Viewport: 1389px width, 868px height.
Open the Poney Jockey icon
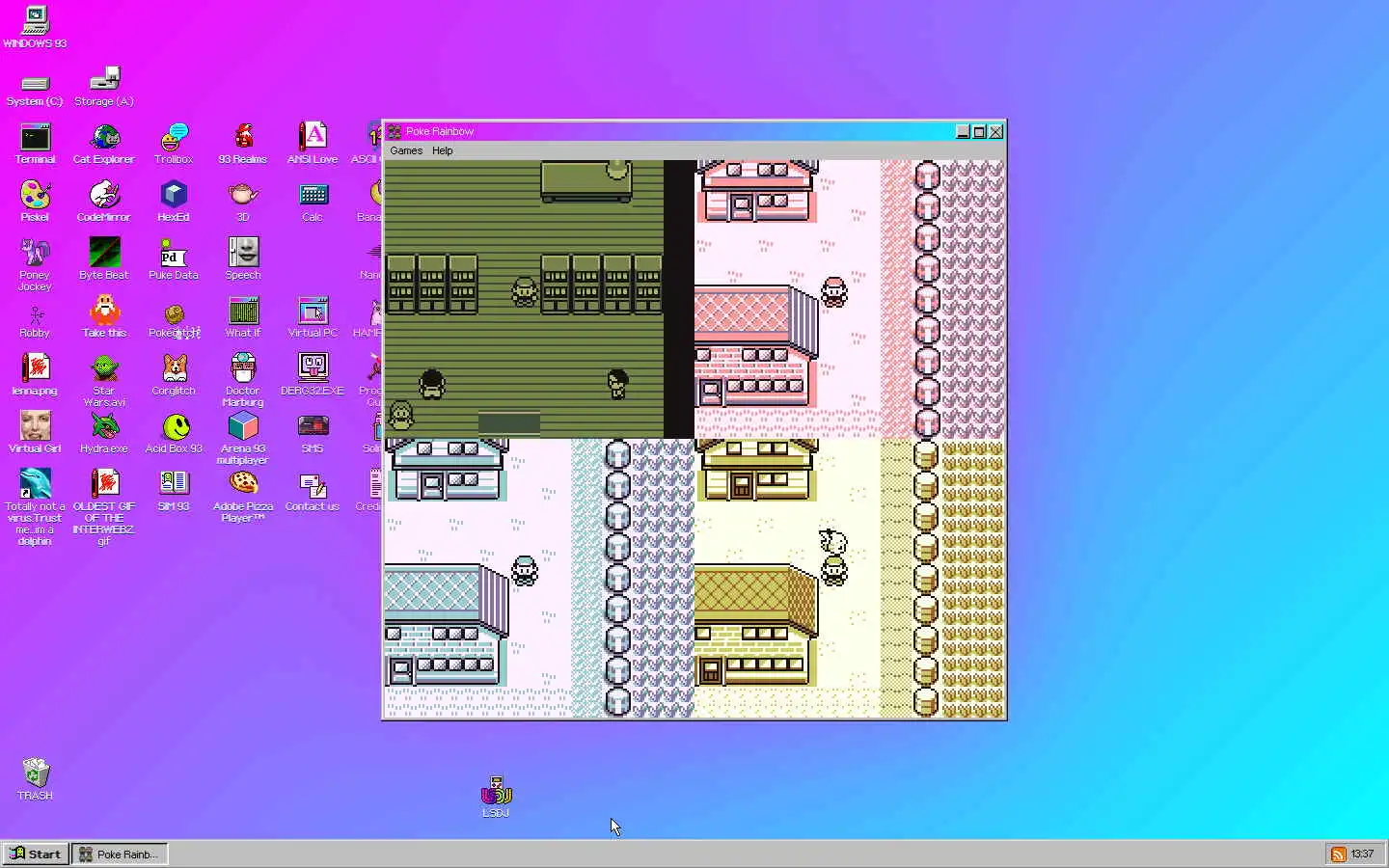click(35, 265)
